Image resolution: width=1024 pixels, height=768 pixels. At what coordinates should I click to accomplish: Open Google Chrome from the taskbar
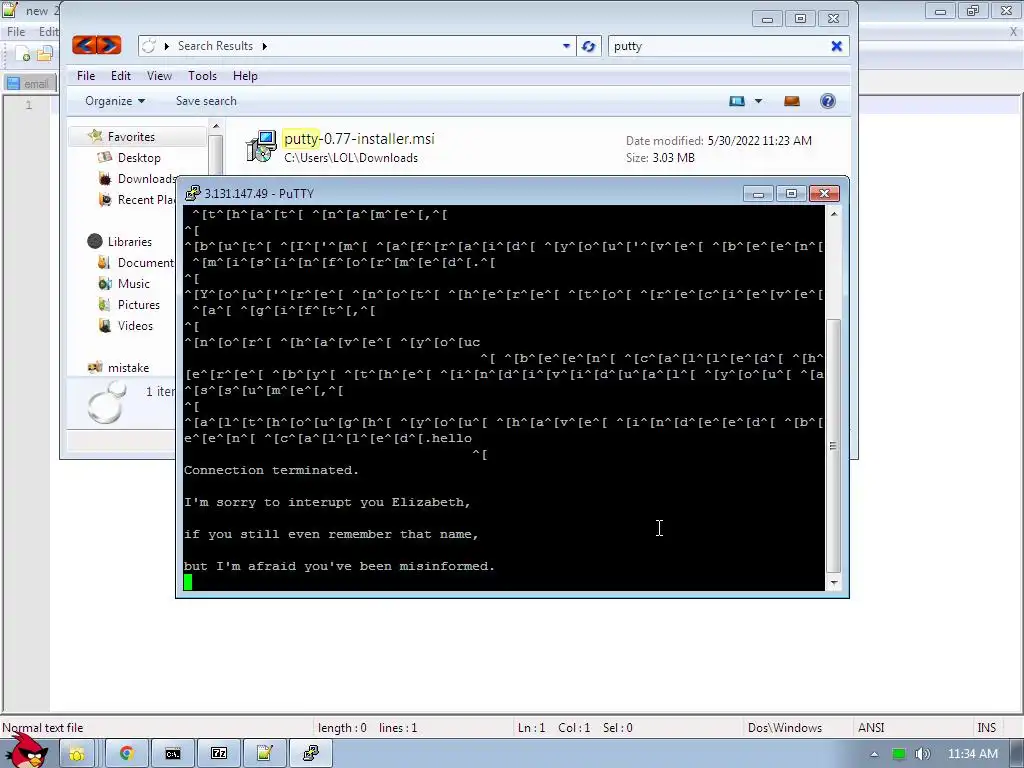click(x=126, y=754)
